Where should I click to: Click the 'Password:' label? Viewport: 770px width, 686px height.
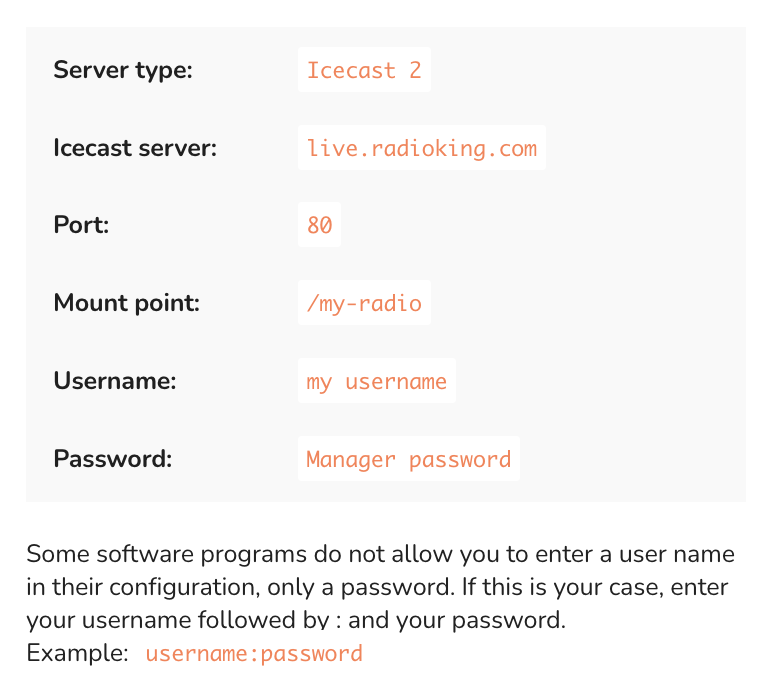(x=112, y=459)
